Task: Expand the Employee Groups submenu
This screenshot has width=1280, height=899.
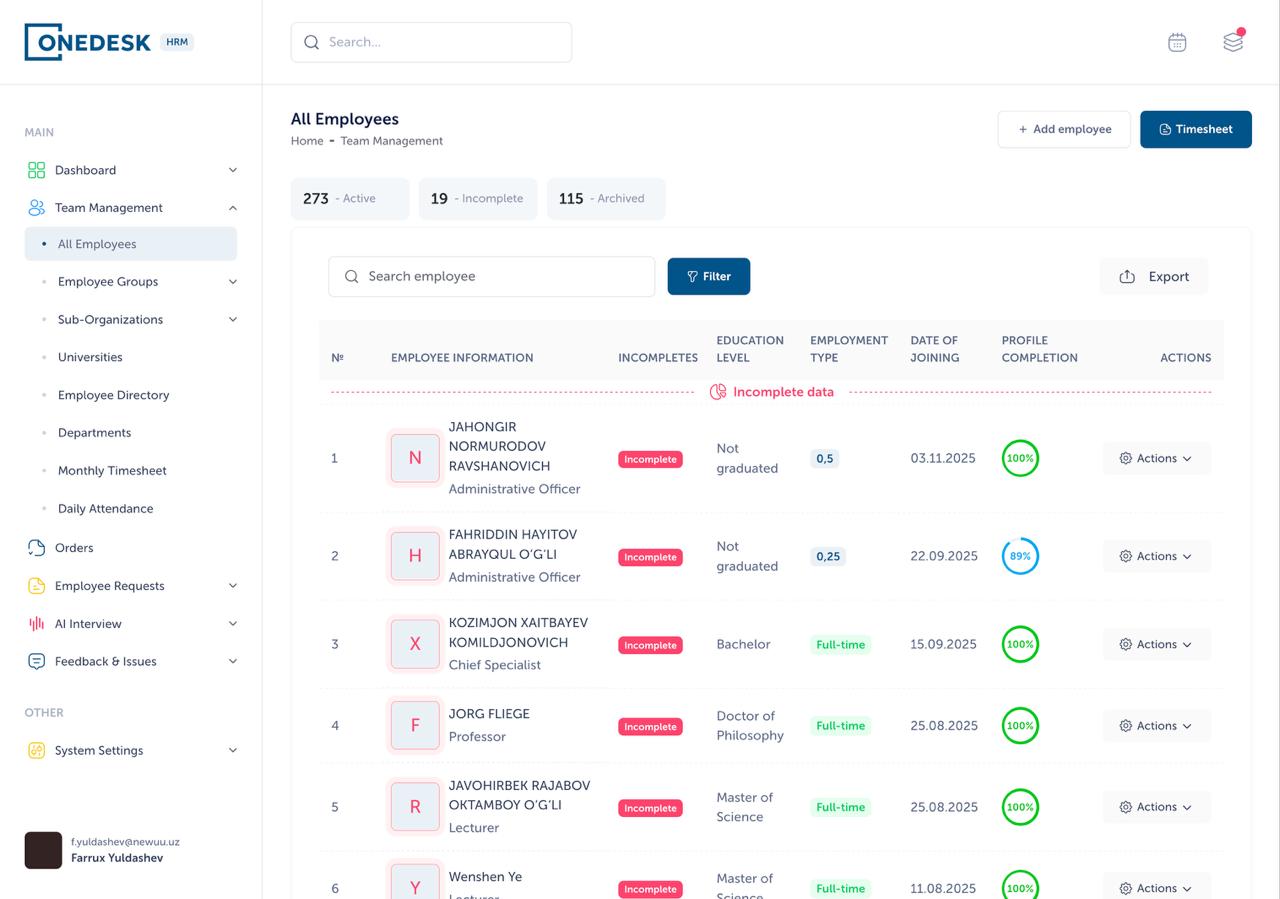Action: (x=233, y=282)
